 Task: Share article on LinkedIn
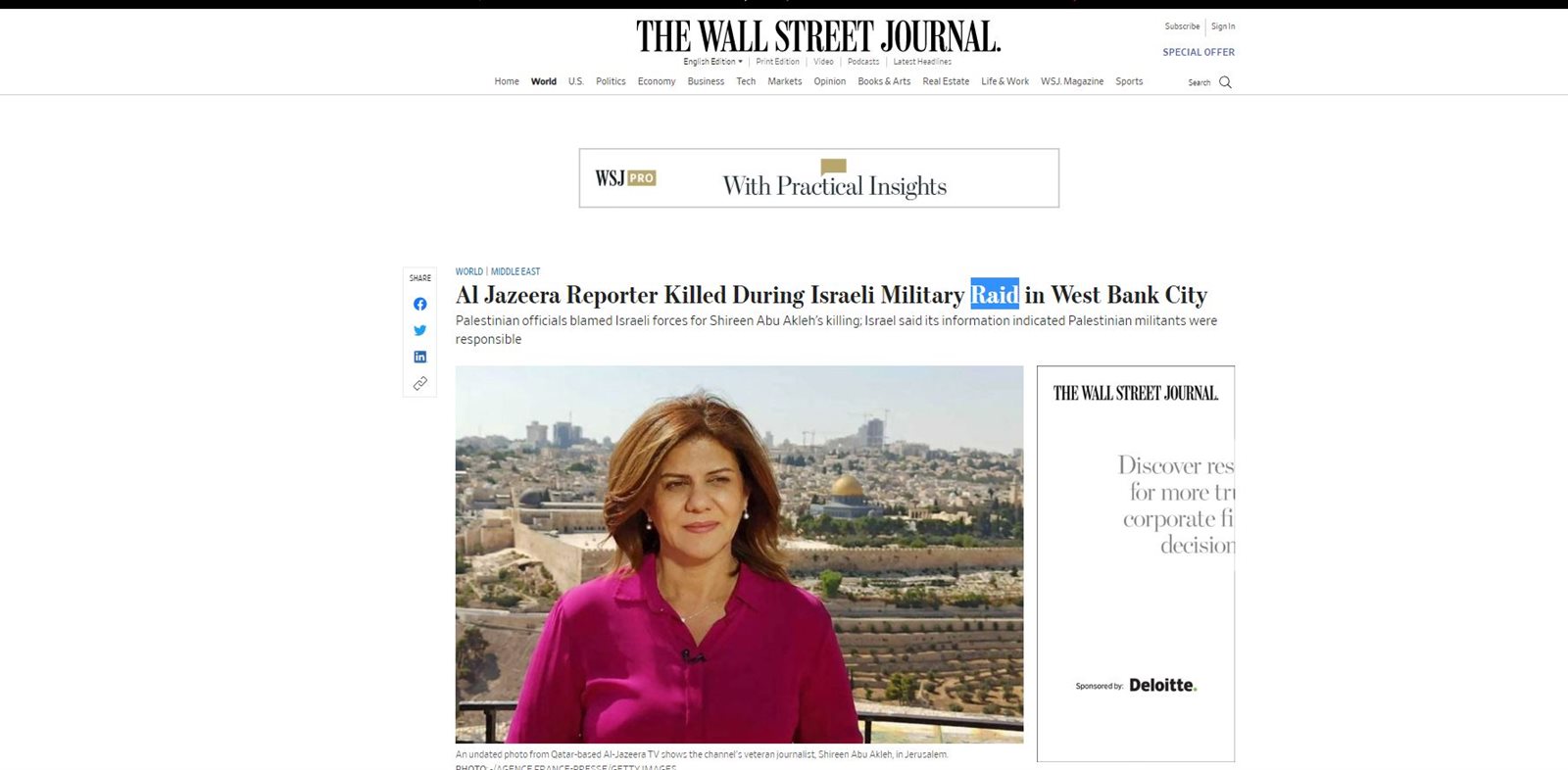click(419, 357)
